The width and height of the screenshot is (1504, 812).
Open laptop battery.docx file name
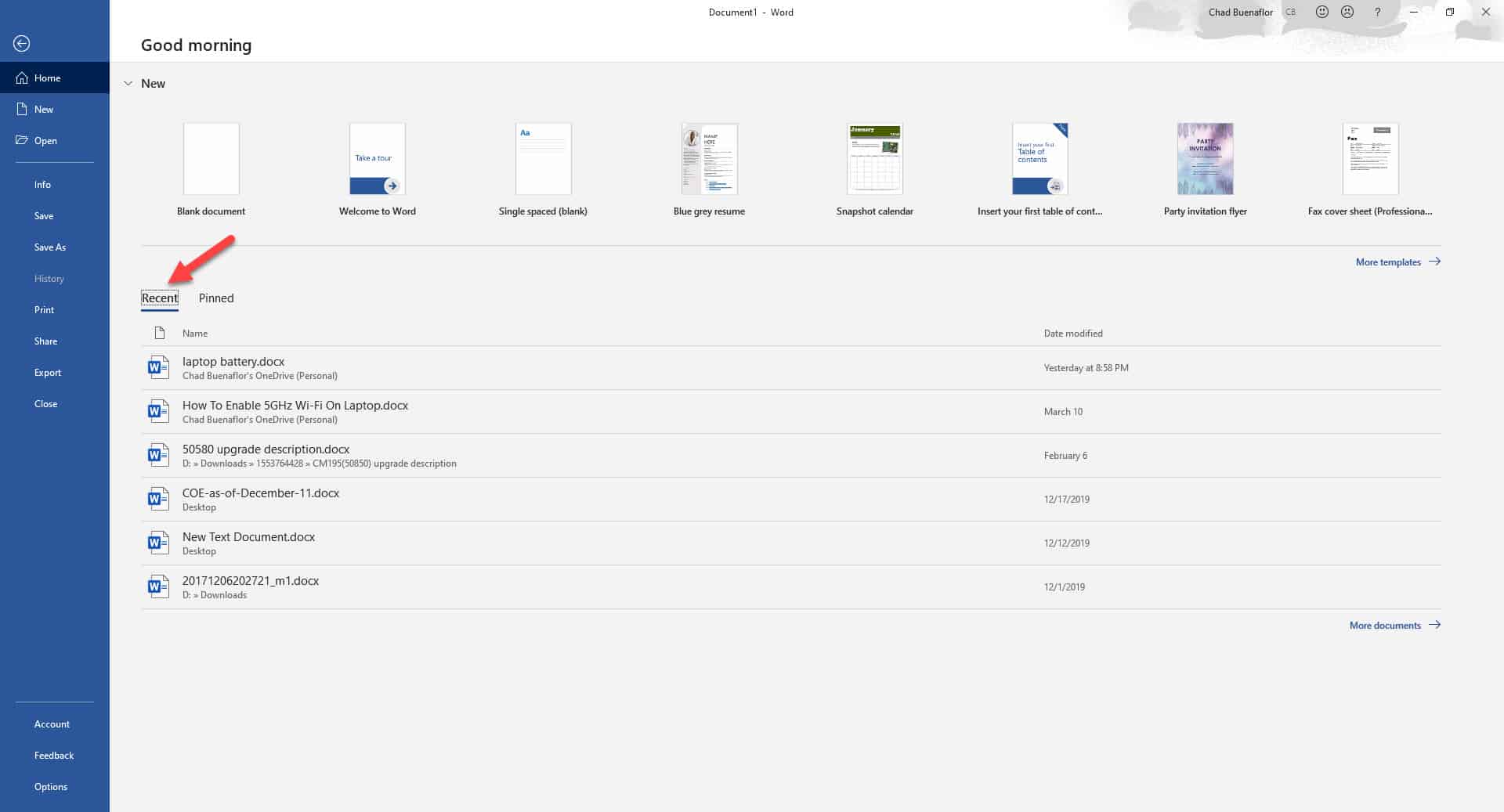233,362
